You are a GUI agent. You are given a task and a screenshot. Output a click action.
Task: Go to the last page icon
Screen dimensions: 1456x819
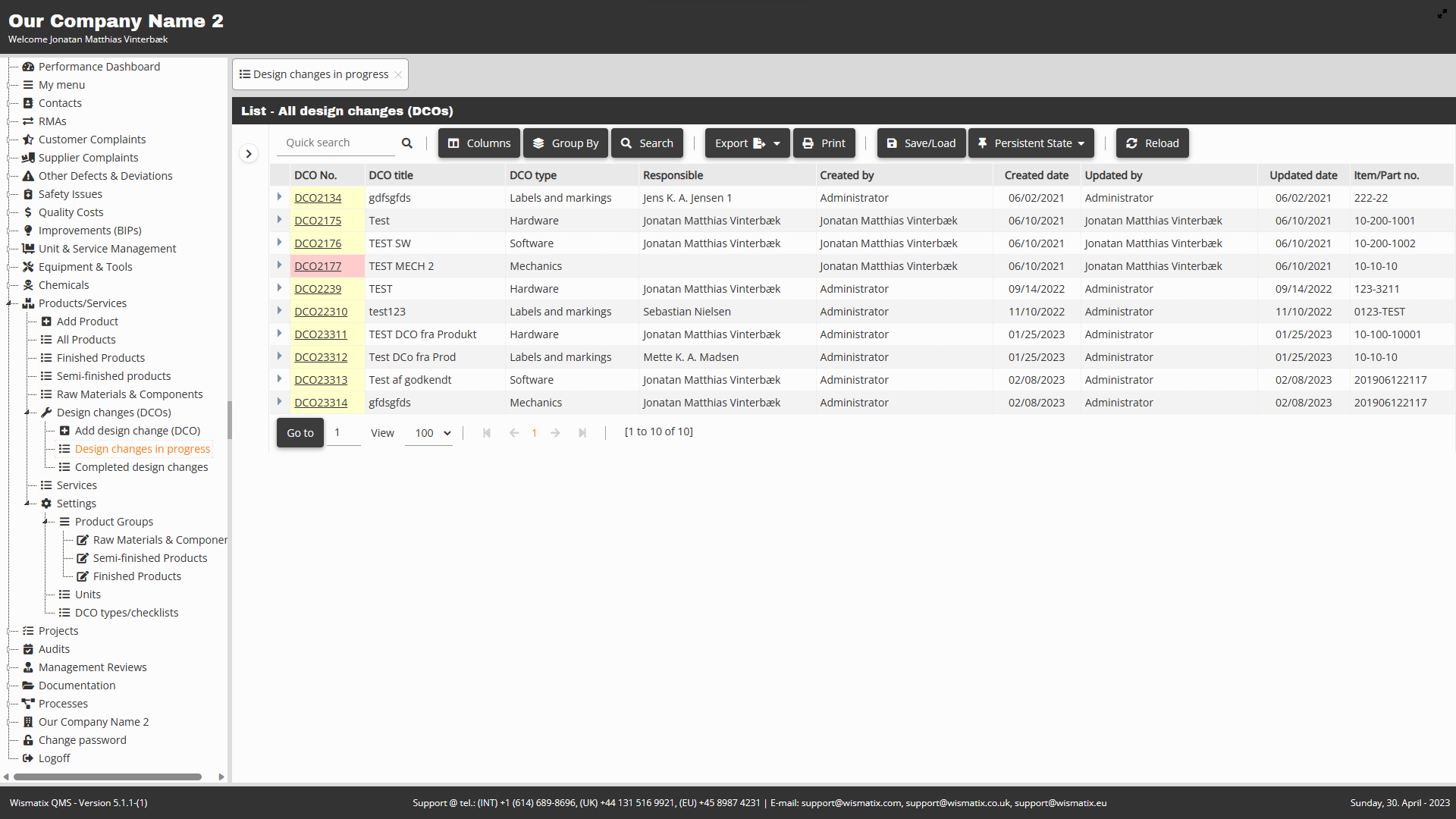(x=582, y=433)
